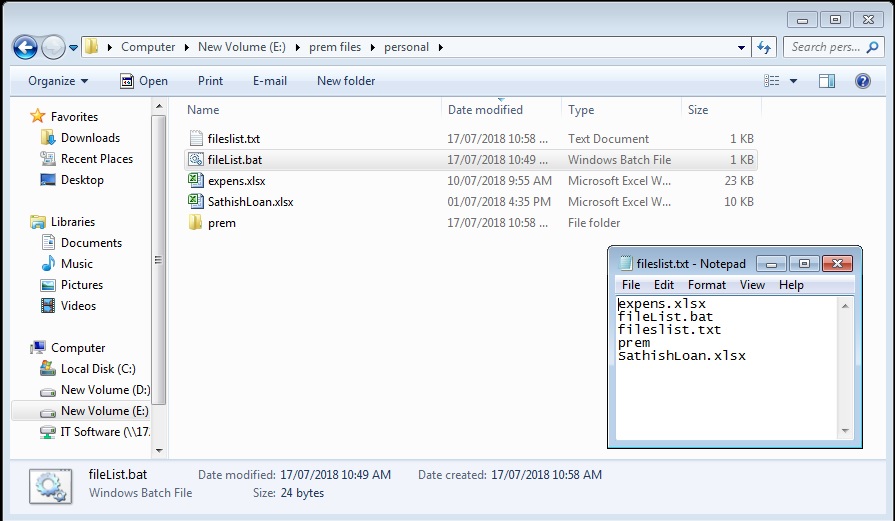This screenshot has width=895, height=521.
Task: Click the New folder button
Action: tap(346, 81)
